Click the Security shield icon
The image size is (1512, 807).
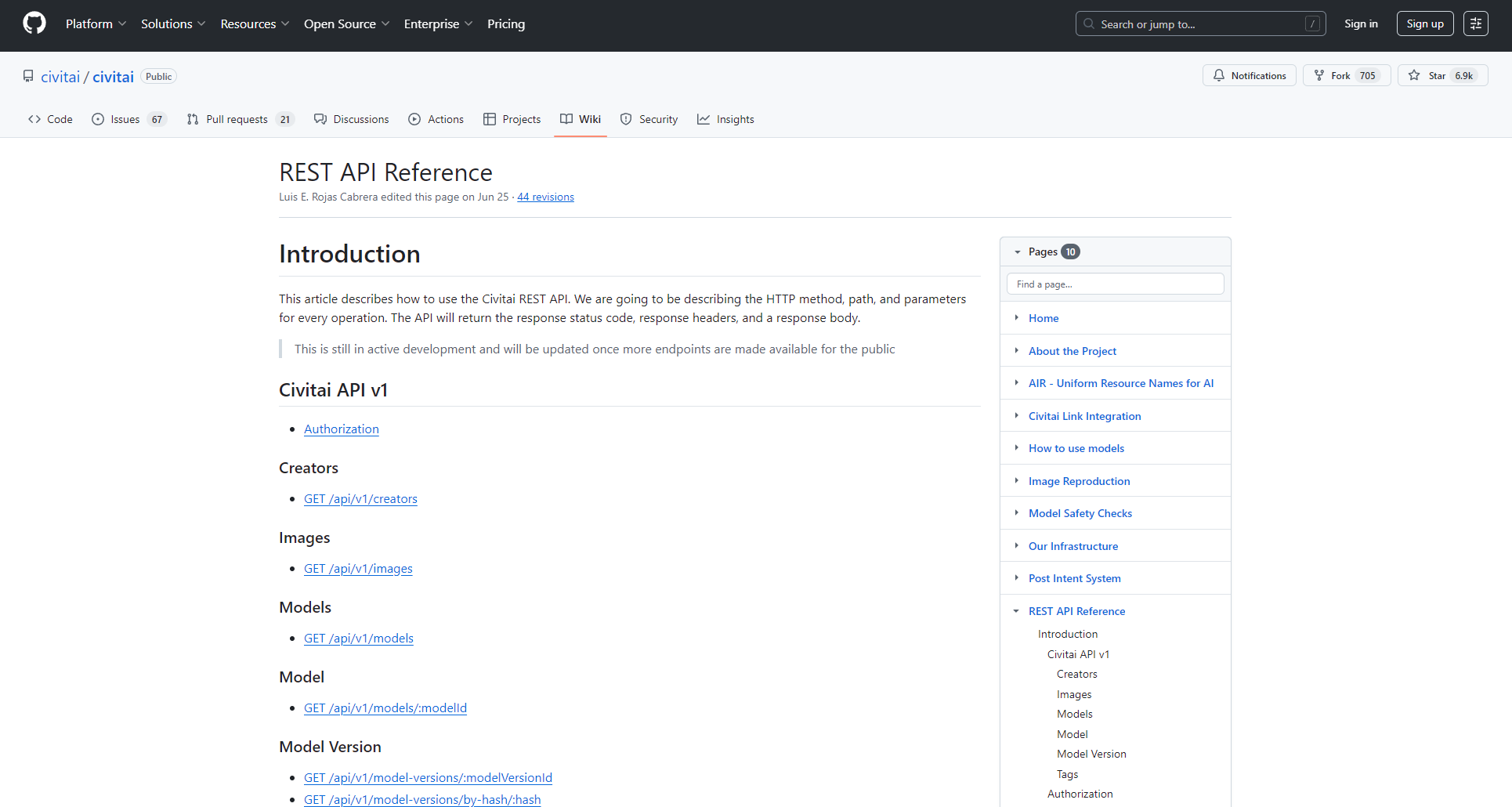coord(626,119)
